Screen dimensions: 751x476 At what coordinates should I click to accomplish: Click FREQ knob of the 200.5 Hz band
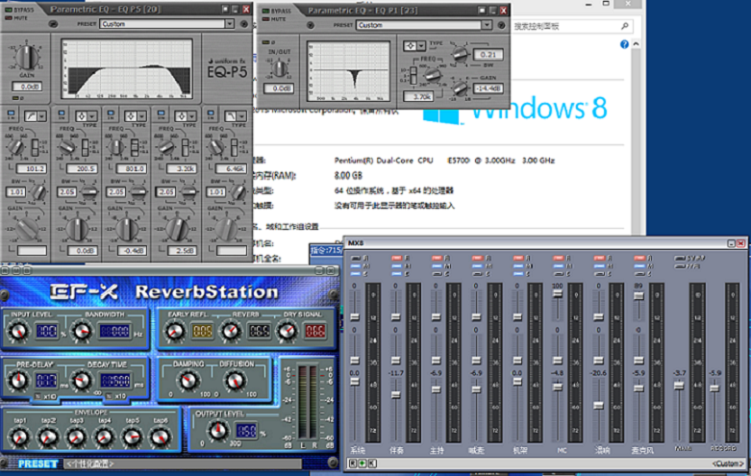67,146
